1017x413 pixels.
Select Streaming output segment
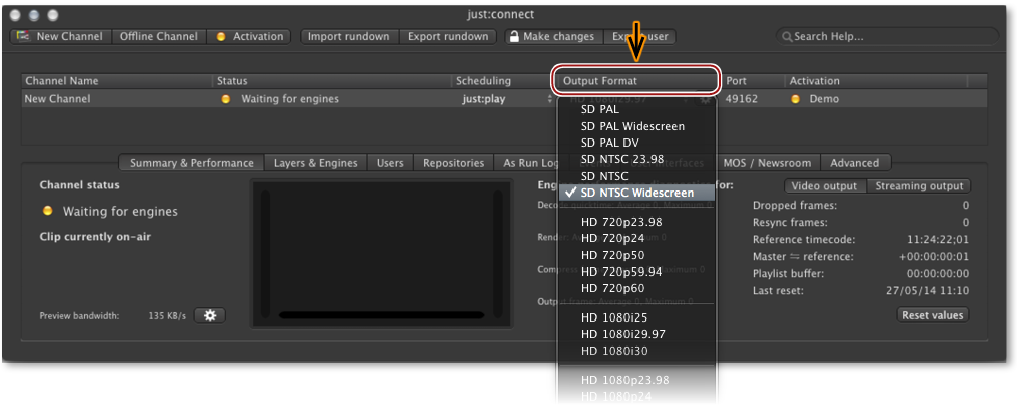pyautogui.click(x=919, y=186)
